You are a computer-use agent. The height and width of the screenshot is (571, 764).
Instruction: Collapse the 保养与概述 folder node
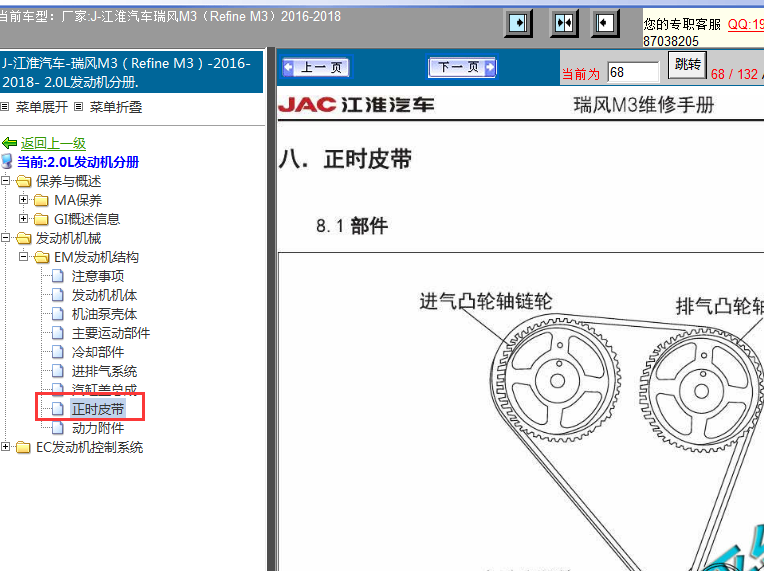5,181
